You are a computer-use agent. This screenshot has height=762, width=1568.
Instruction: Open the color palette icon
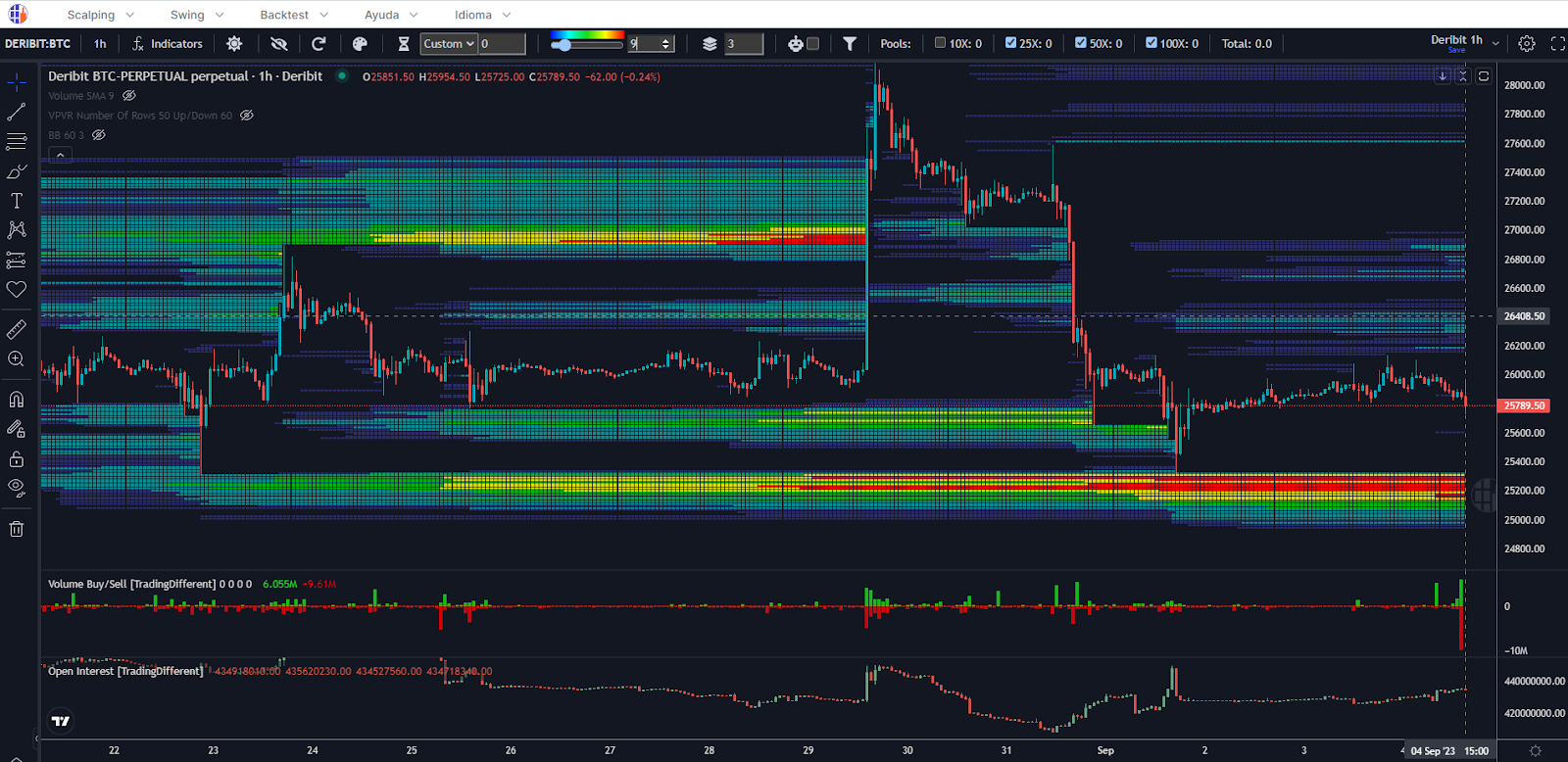click(360, 44)
